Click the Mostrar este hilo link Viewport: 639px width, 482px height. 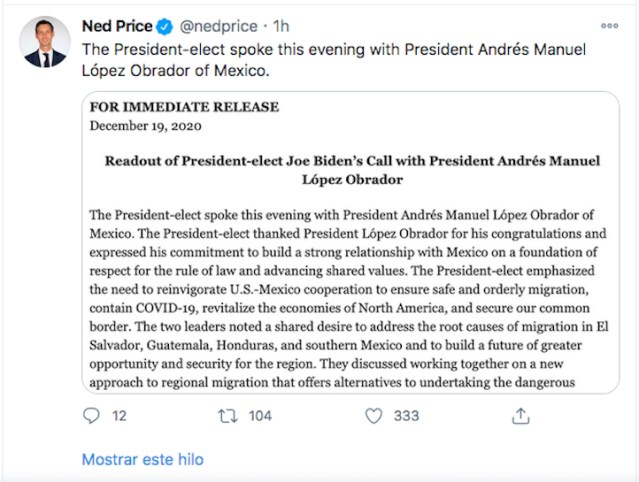[x=142, y=459]
